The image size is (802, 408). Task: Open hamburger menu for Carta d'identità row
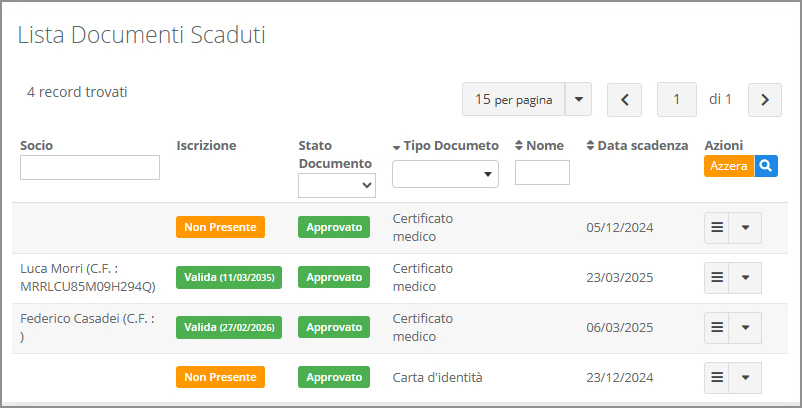click(717, 377)
